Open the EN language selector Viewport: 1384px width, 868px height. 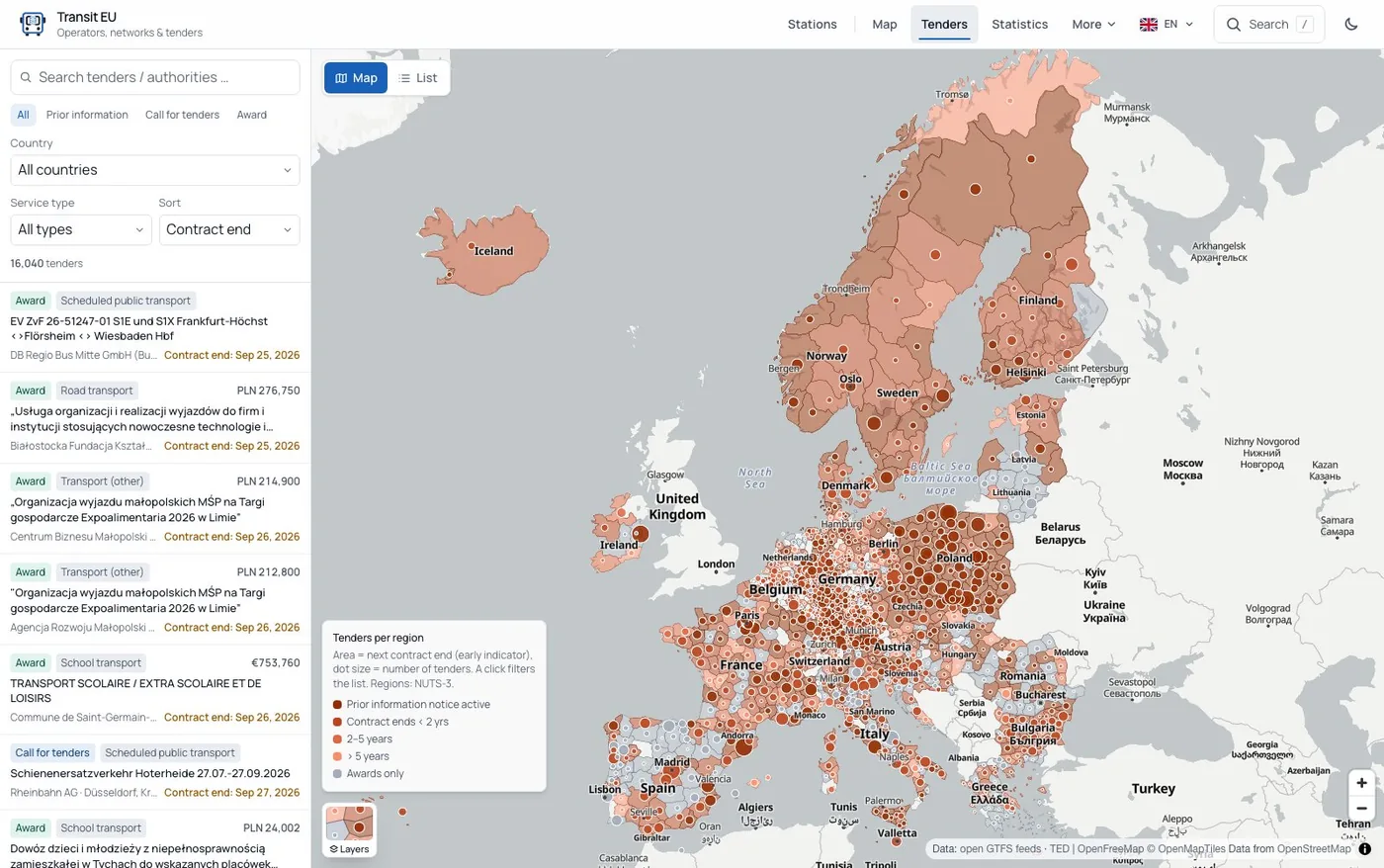tap(1167, 24)
